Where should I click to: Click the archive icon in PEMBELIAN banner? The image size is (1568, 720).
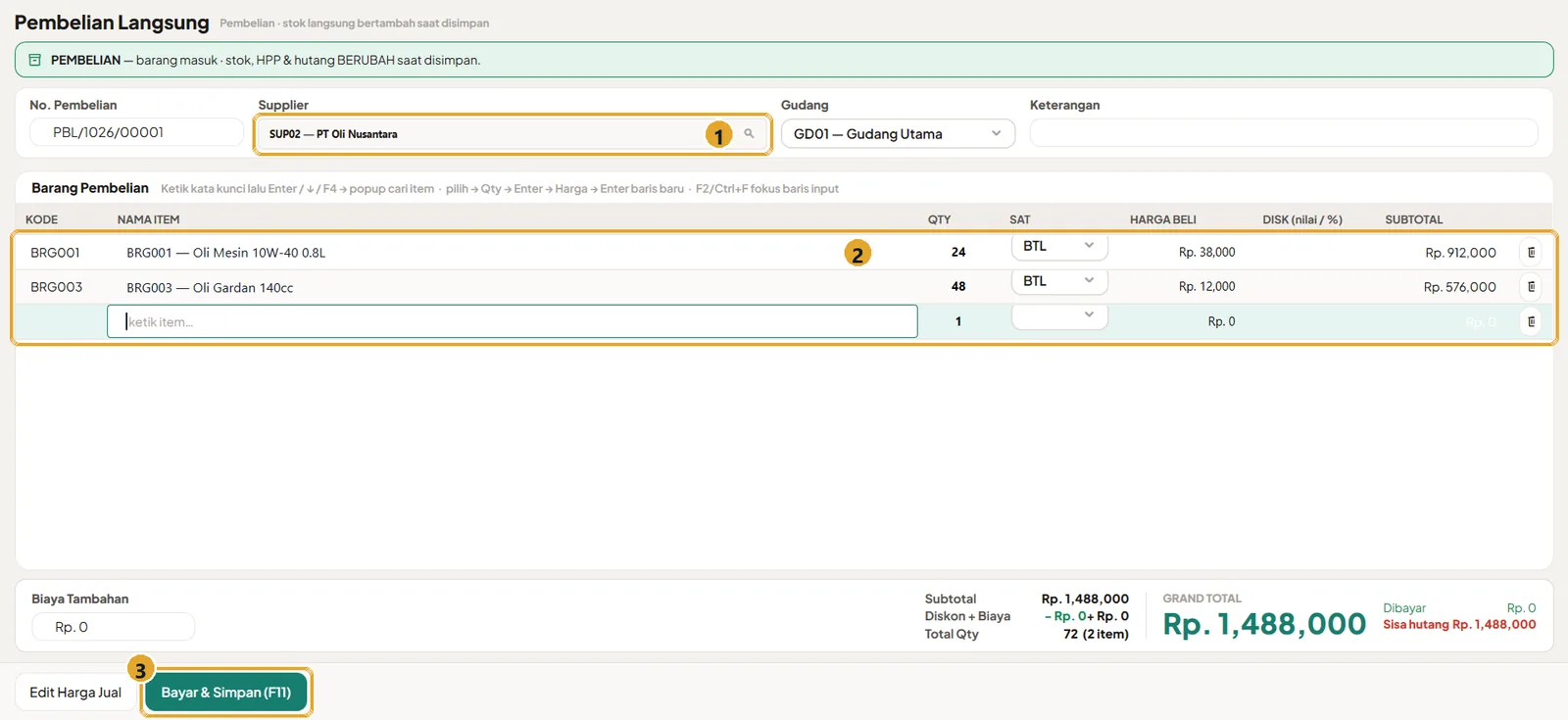[x=35, y=60]
